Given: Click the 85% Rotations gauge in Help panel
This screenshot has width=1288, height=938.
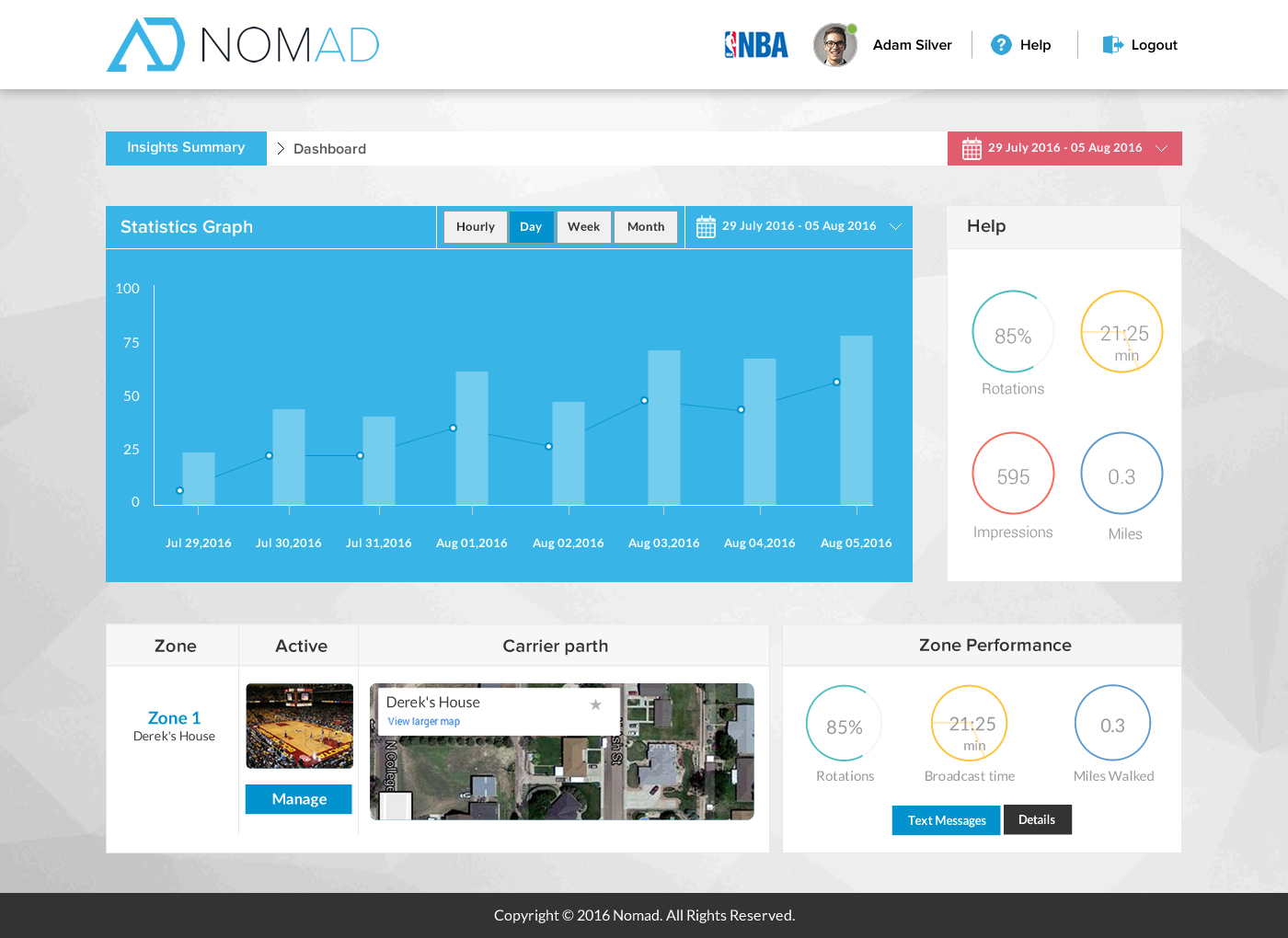Looking at the screenshot, I should click(x=1013, y=332).
